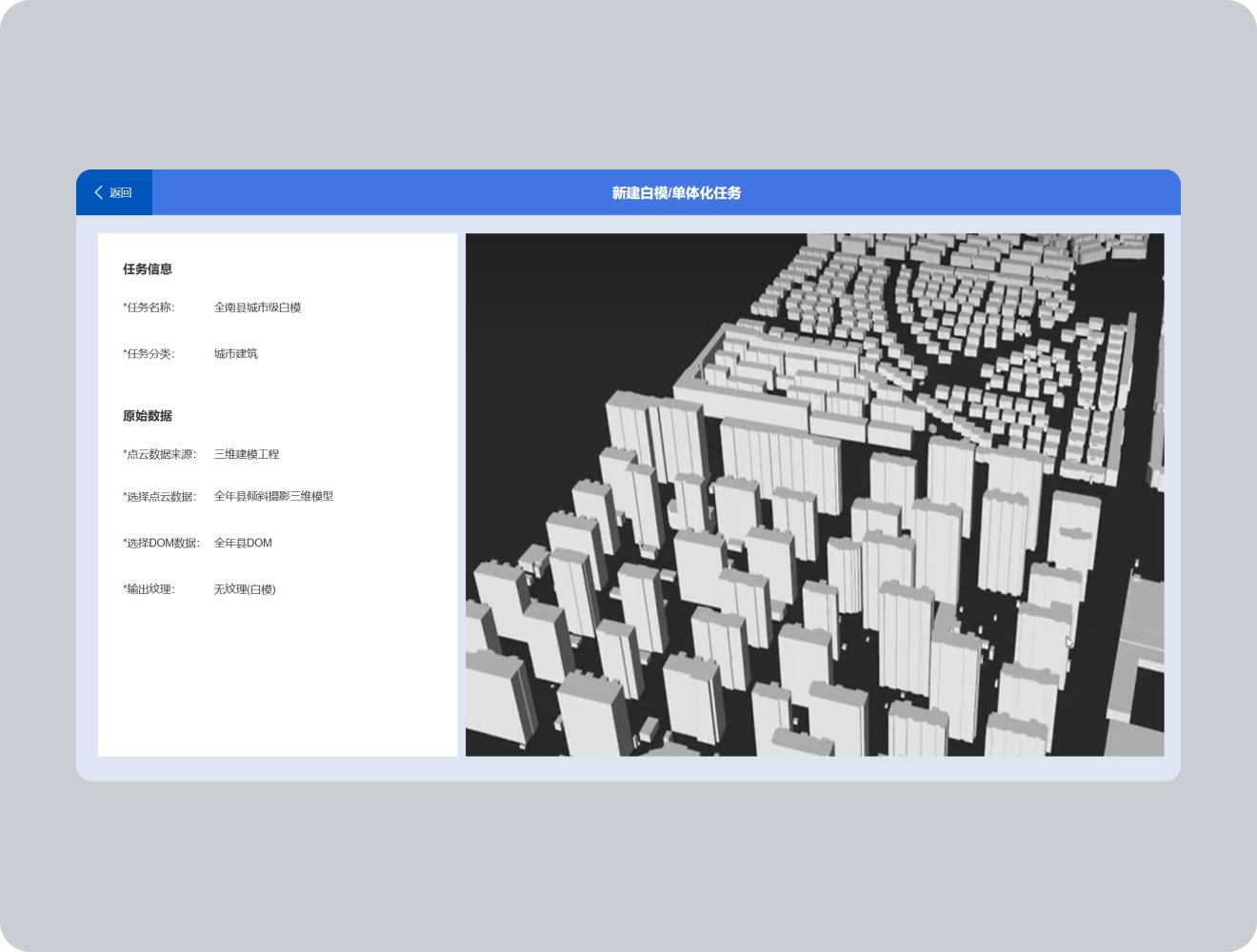The width and height of the screenshot is (1257, 952).
Task: Click the 选择DOM数据 field label
Action: click(161, 544)
